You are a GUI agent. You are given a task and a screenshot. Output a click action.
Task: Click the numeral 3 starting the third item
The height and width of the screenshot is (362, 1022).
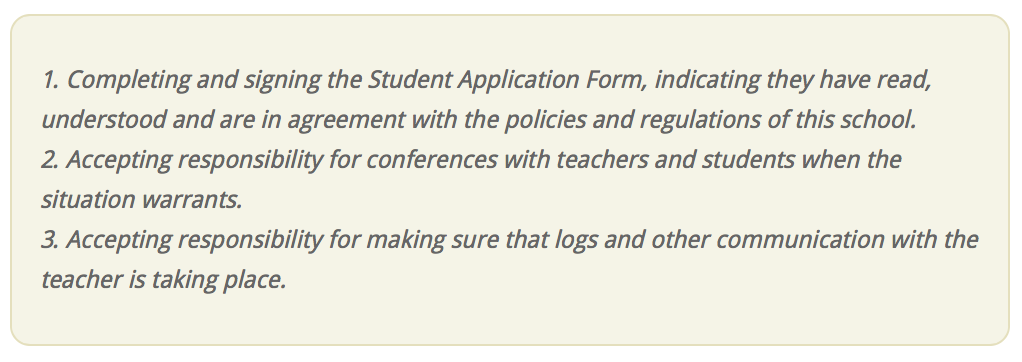(x=49, y=239)
